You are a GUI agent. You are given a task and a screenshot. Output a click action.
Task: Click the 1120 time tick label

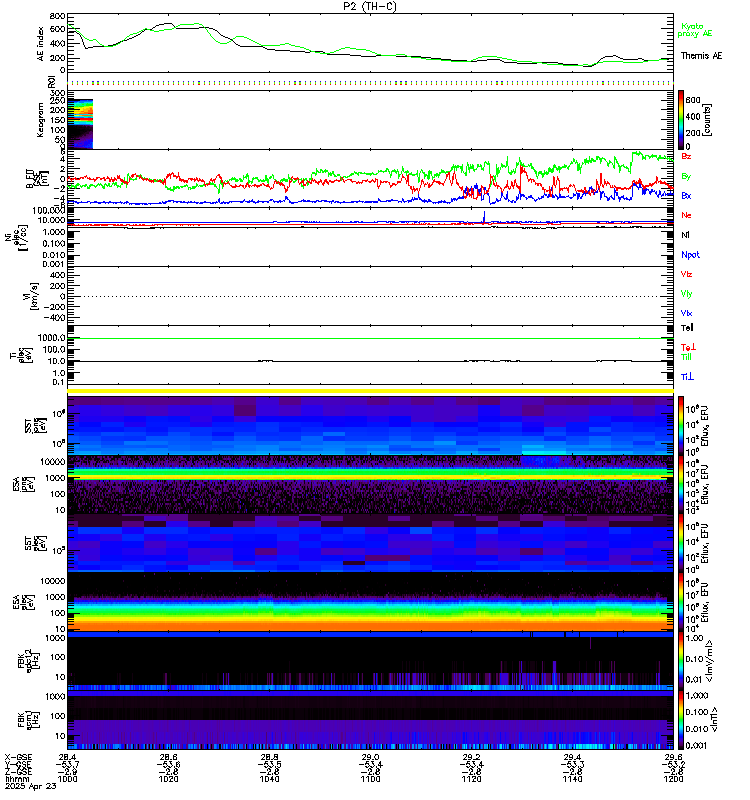tap(471, 779)
